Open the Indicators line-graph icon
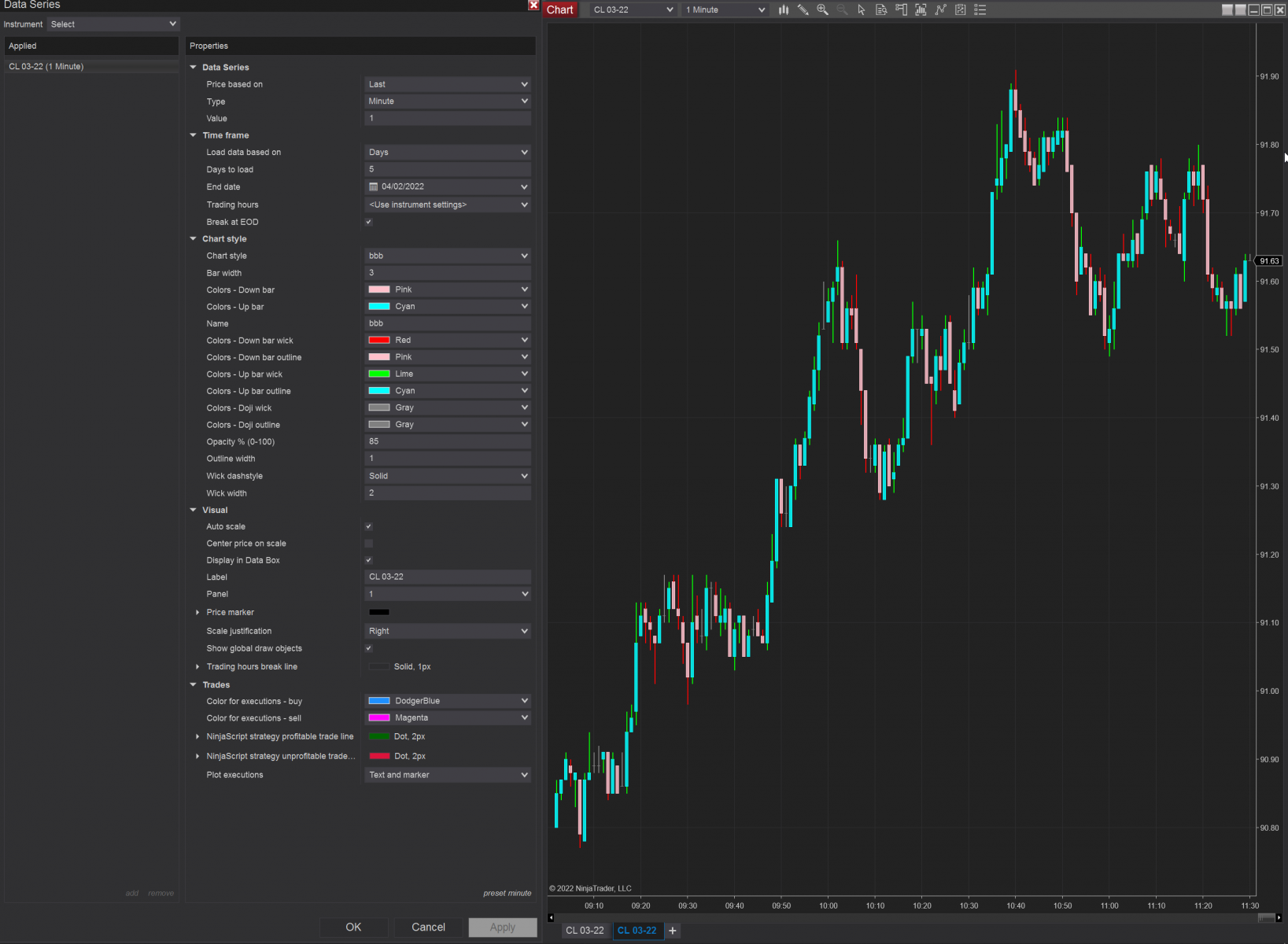 (x=940, y=10)
